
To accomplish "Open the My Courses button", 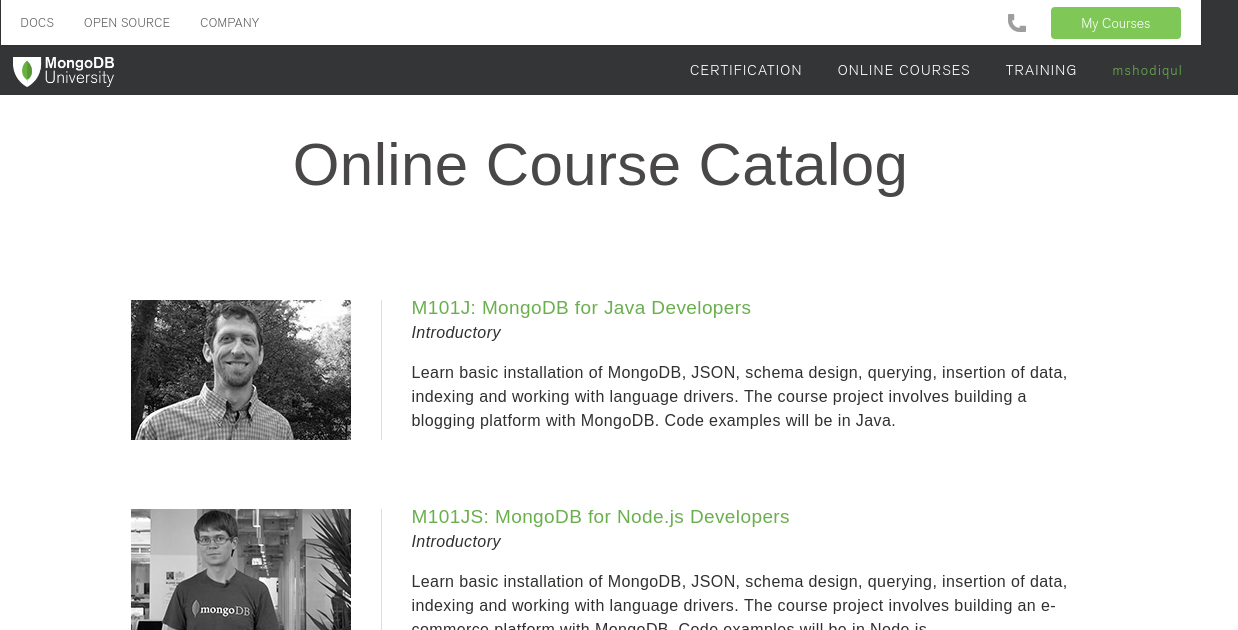I will click(x=1115, y=23).
